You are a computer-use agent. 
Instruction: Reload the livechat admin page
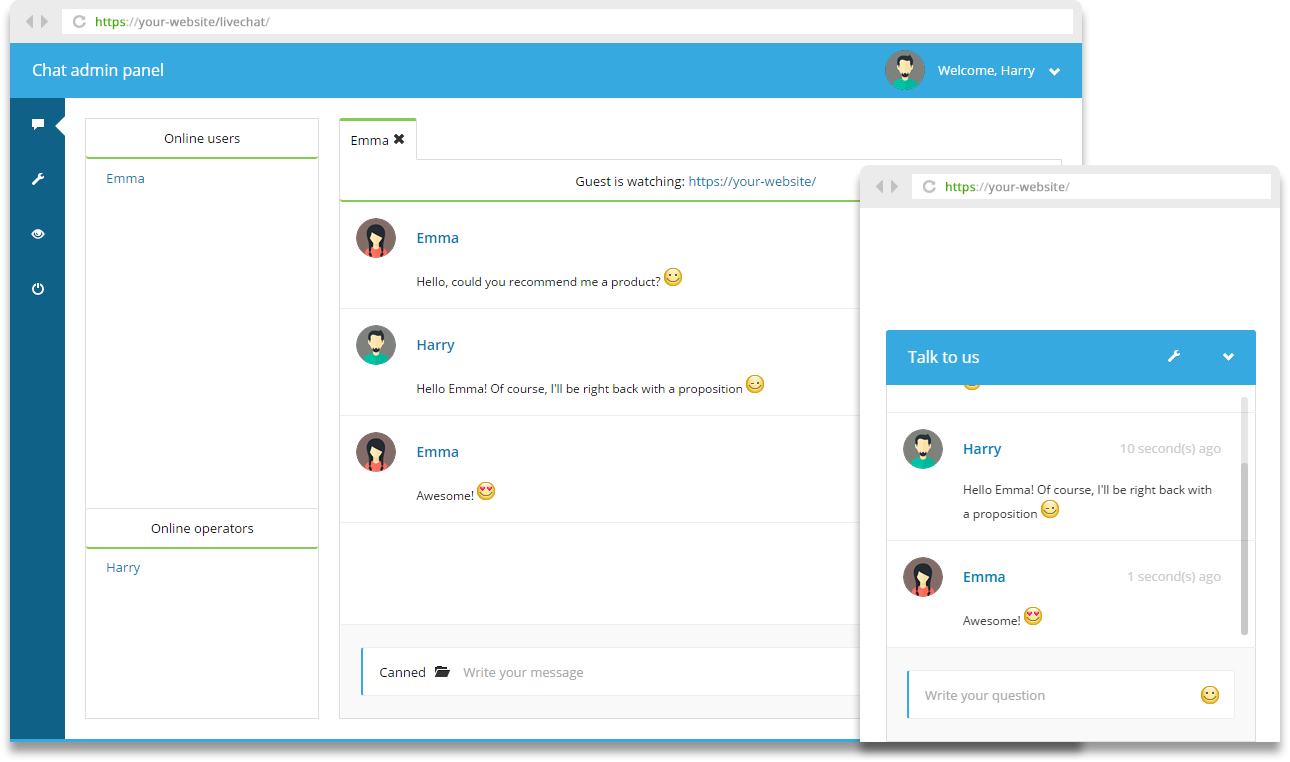pos(78,21)
